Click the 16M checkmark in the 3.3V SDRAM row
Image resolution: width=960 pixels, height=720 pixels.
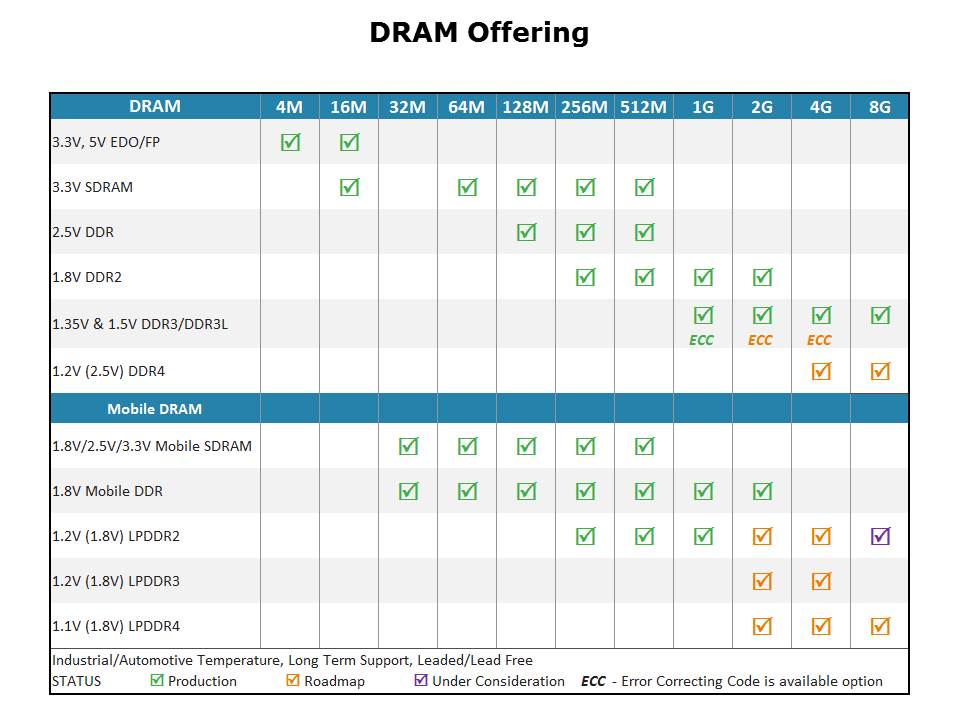click(x=349, y=187)
